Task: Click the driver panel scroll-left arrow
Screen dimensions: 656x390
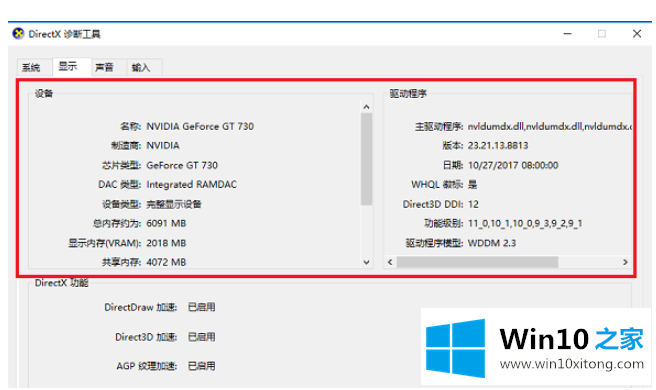Action: (x=390, y=262)
